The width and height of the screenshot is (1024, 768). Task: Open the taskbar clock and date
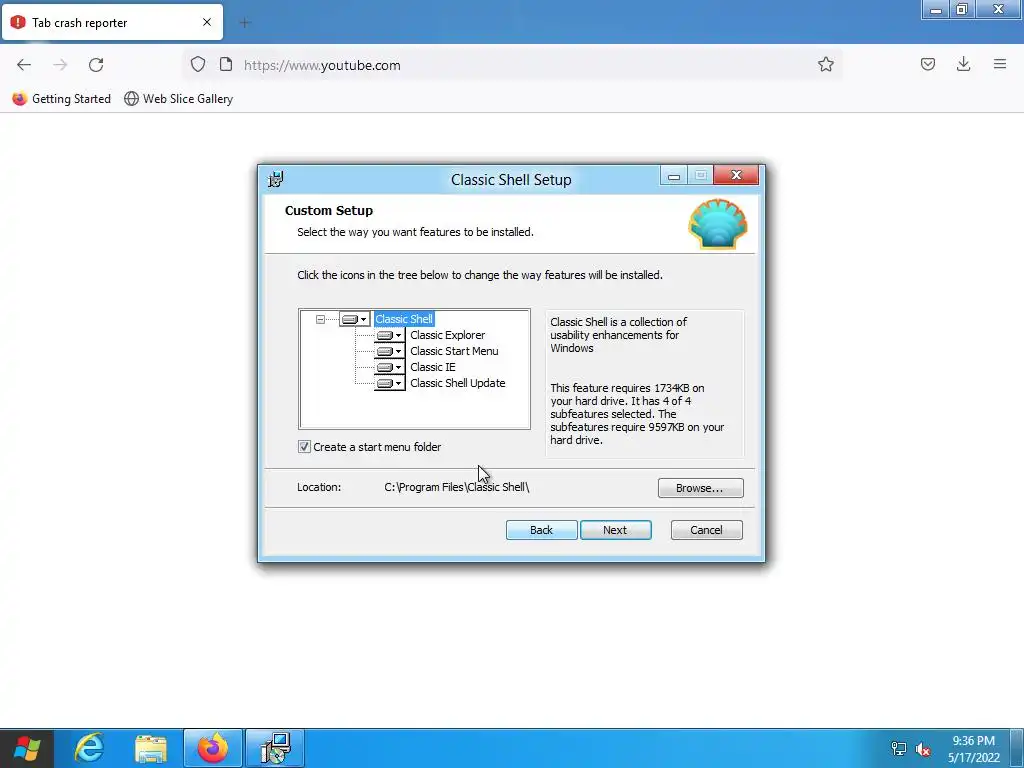tap(974, 749)
